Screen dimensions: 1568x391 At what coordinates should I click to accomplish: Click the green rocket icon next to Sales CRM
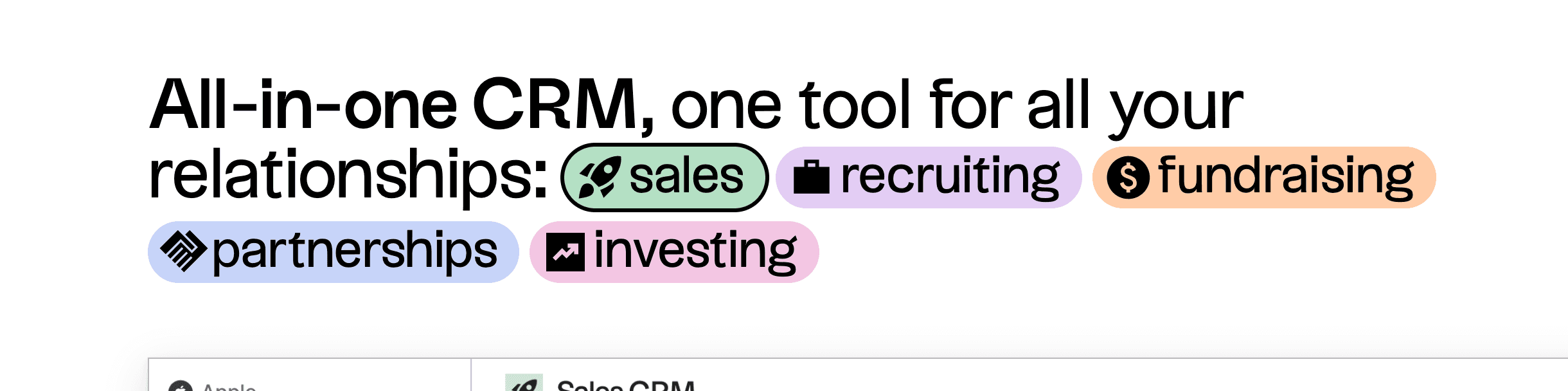(524, 383)
